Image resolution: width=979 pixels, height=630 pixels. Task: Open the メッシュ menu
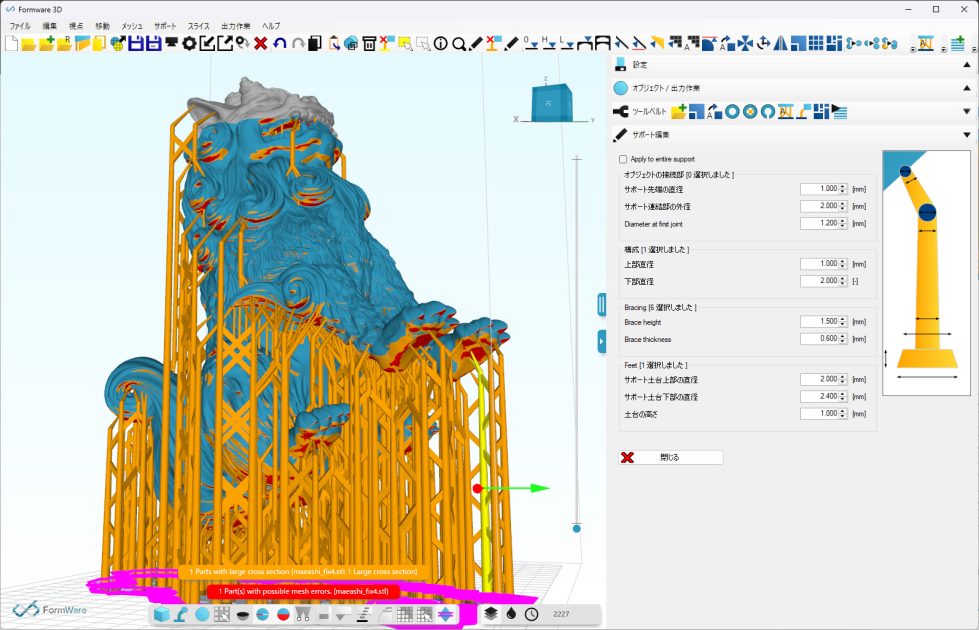click(131, 25)
